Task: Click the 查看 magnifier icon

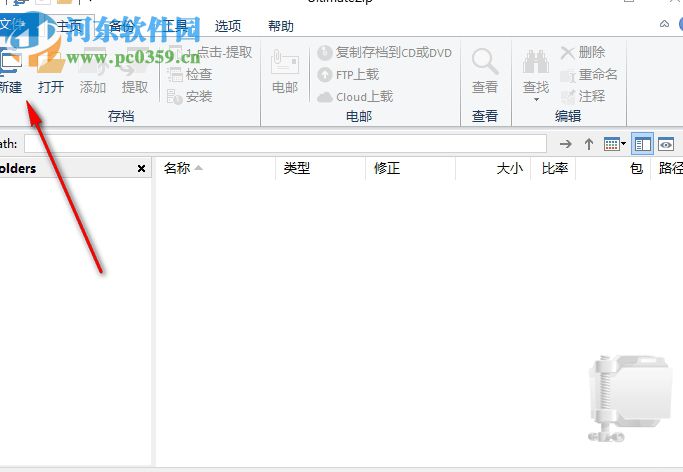Action: coord(485,71)
